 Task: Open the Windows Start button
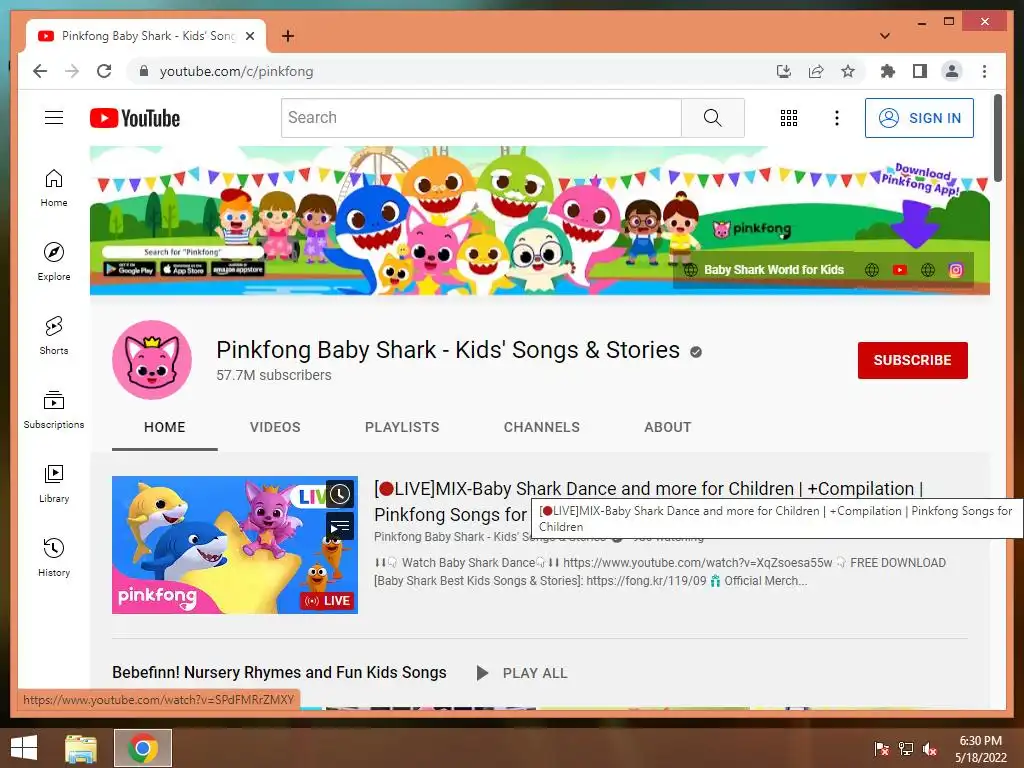coord(24,748)
